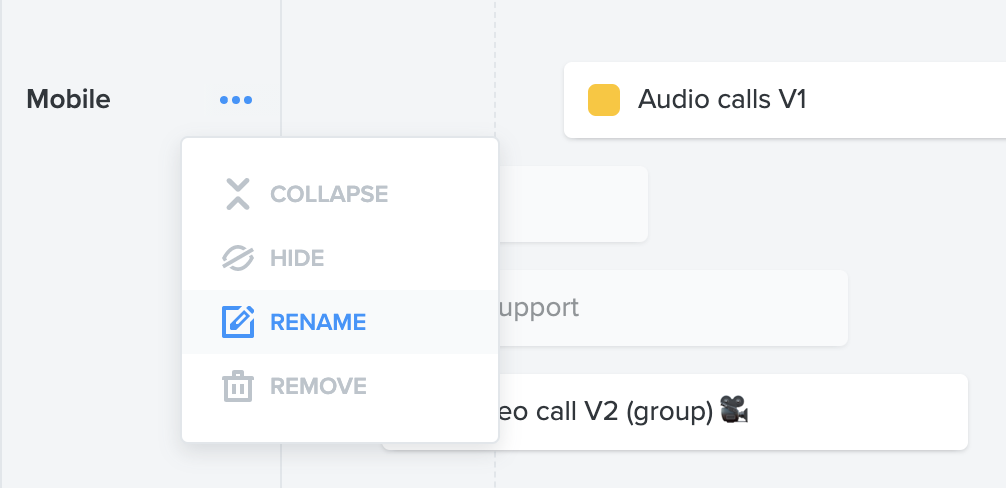Click the blank white area below REMOVE in menu

click(x=340, y=425)
